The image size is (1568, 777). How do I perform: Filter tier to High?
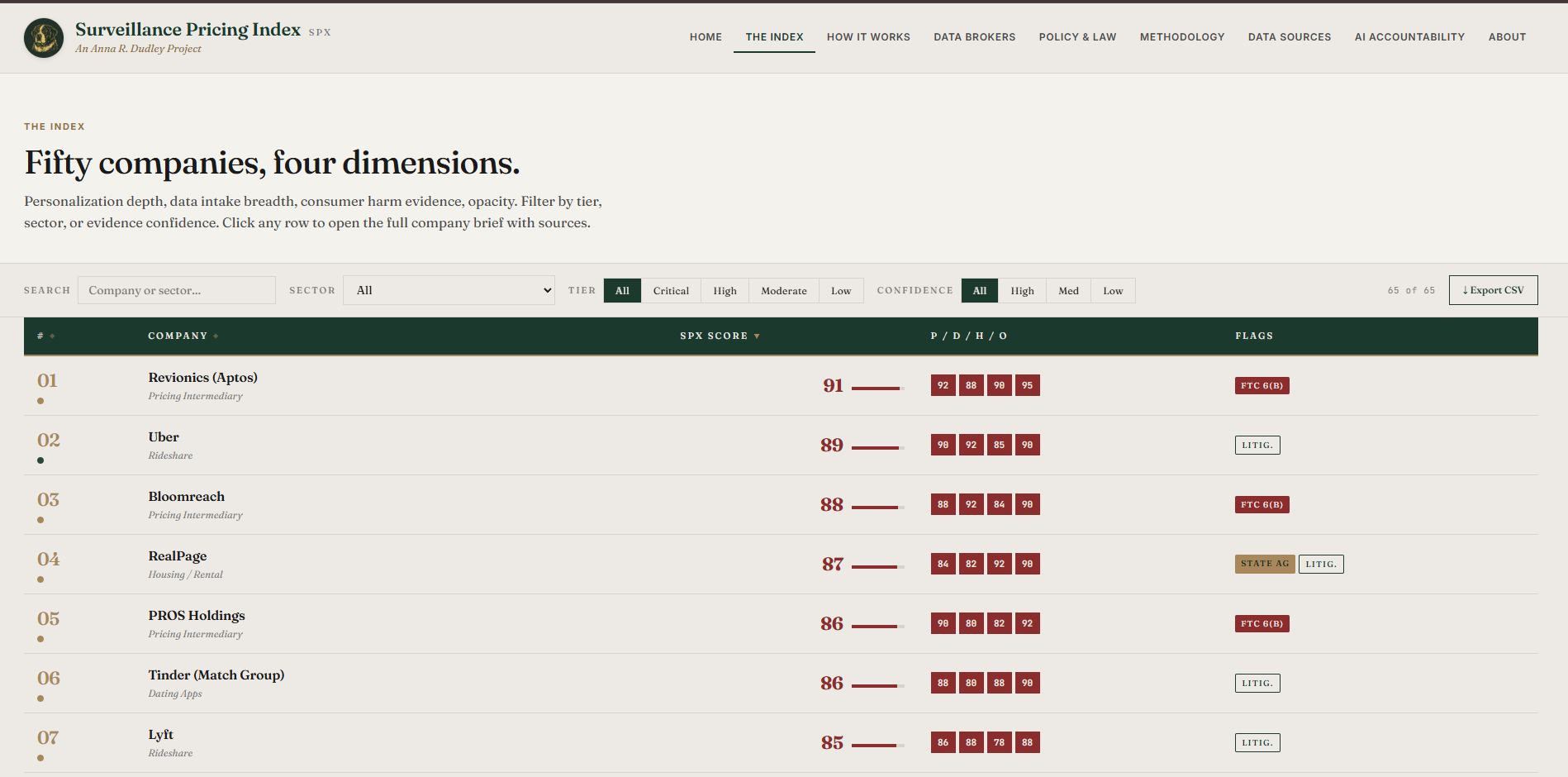725,291
